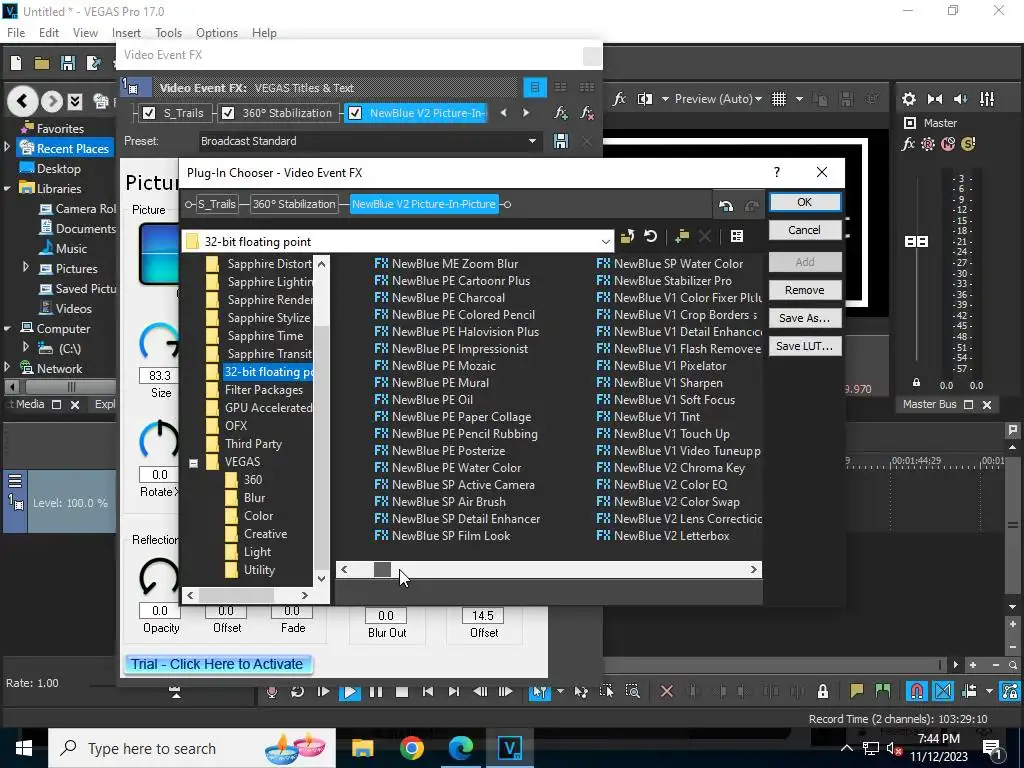Create new folder in Plug-In Chooser
Screen dimensions: 1024x768
coord(682,236)
